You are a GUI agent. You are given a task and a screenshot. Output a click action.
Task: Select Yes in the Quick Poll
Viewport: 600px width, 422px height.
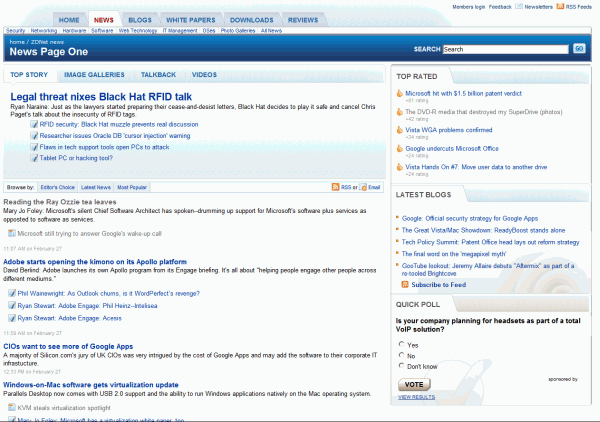401,344
